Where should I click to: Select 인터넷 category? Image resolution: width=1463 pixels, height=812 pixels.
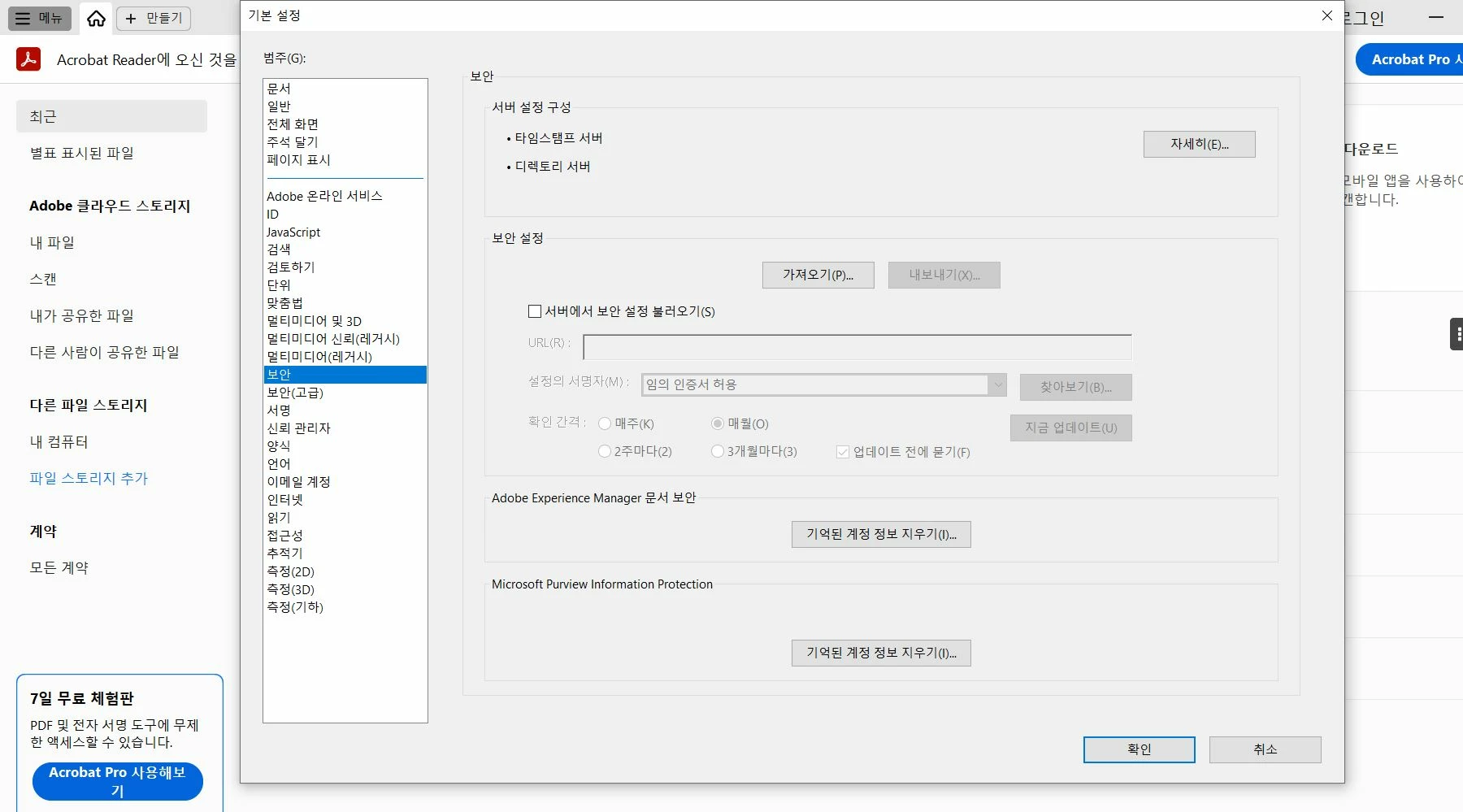coord(345,500)
